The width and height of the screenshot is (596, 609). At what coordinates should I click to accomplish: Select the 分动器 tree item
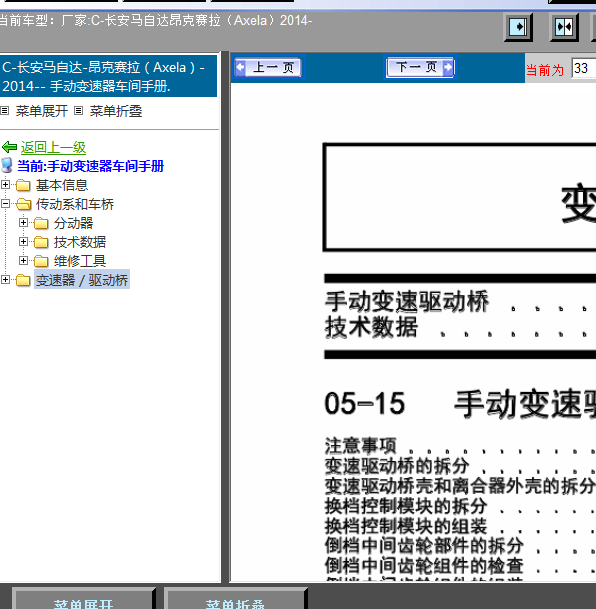tap(73, 223)
